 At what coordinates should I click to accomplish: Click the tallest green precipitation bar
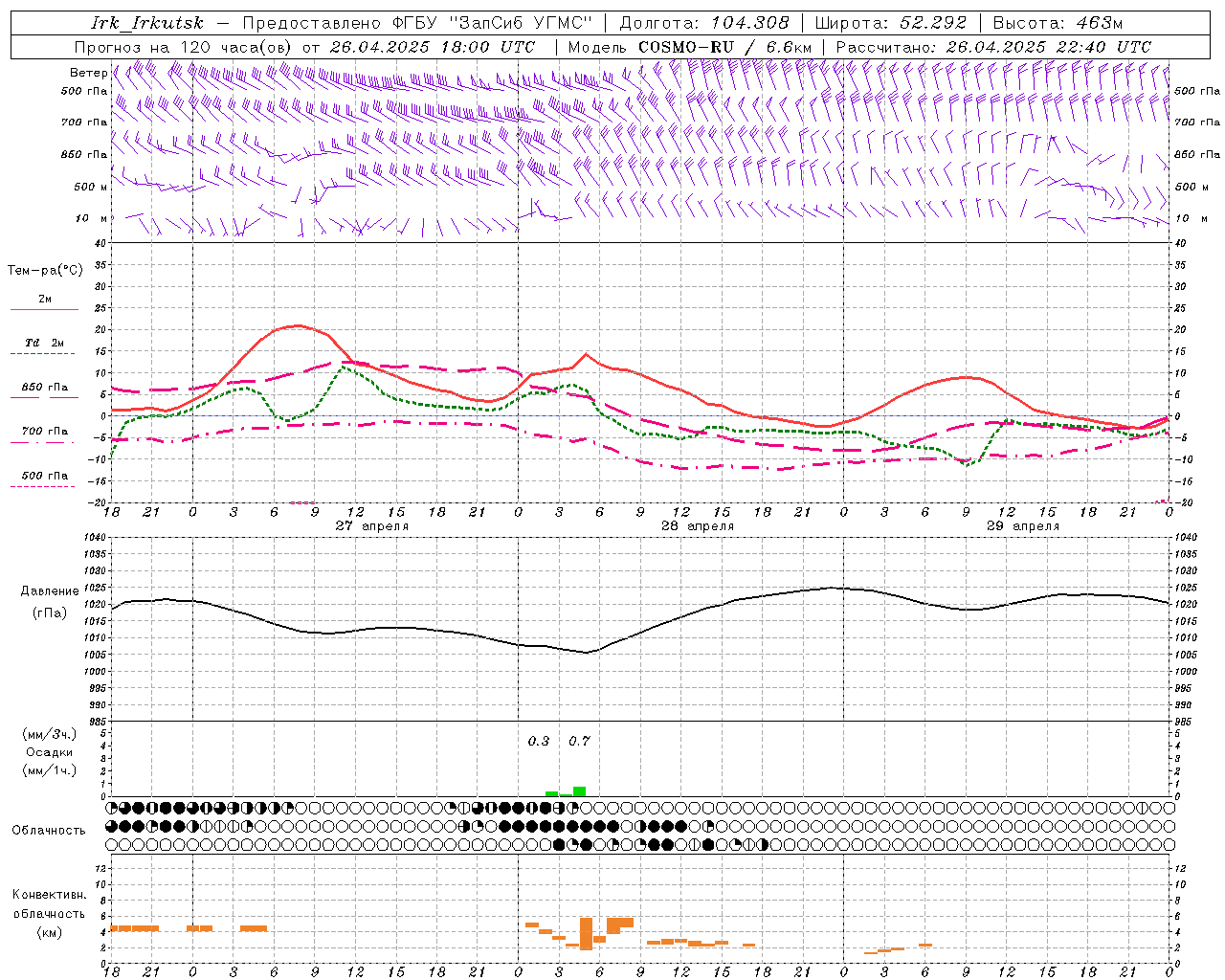[579, 791]
